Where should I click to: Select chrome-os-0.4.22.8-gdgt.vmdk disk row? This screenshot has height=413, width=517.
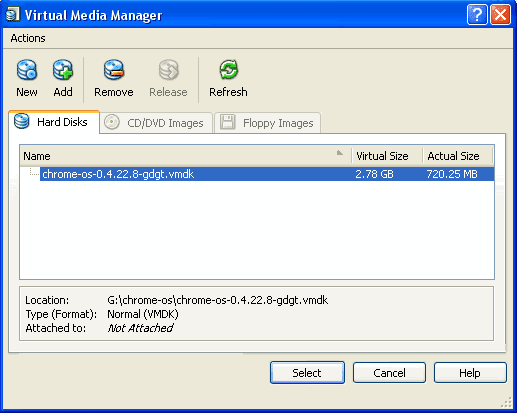point(267,174)
